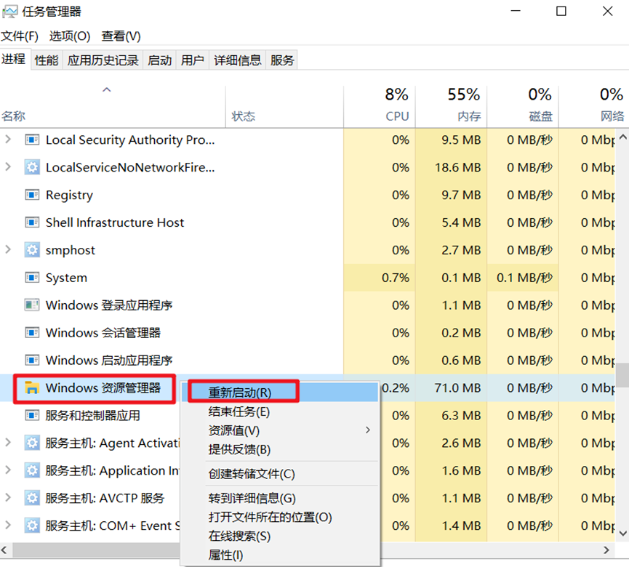The height and width of the screenshot is (568, 629).
Task: Click the COM+ Event service host icon
Action: [32, 525]
